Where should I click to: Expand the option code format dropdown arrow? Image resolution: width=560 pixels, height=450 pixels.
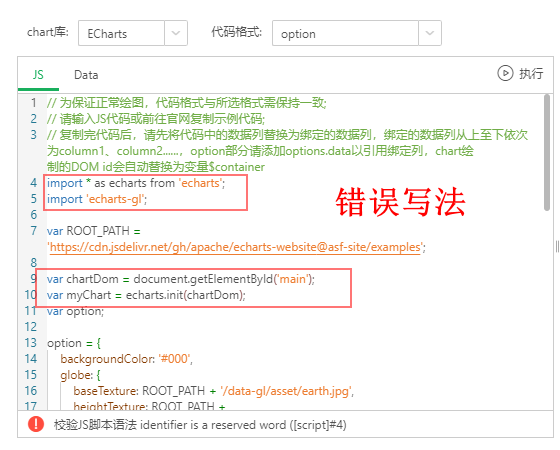(x=430, y=33)
